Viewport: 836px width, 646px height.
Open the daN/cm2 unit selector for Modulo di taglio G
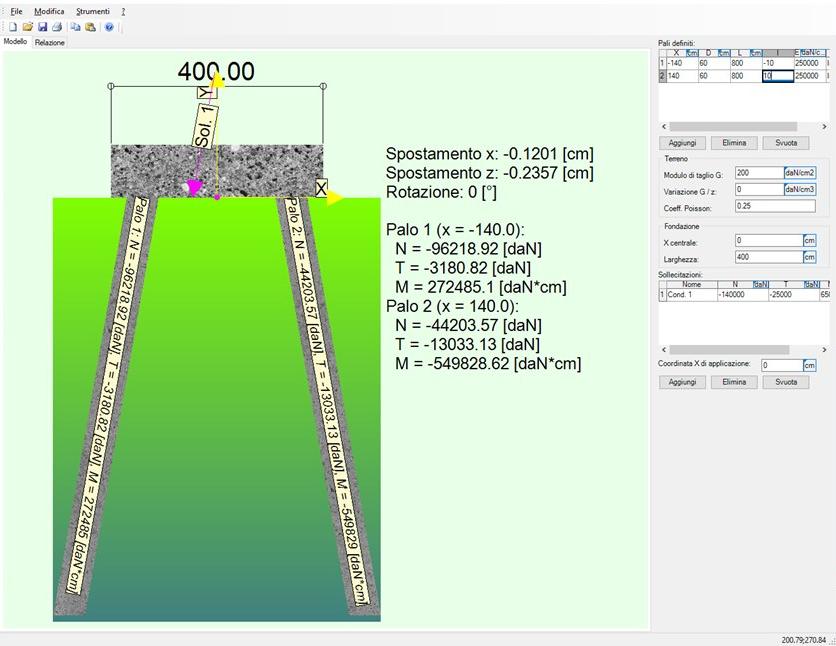(800, 173)
